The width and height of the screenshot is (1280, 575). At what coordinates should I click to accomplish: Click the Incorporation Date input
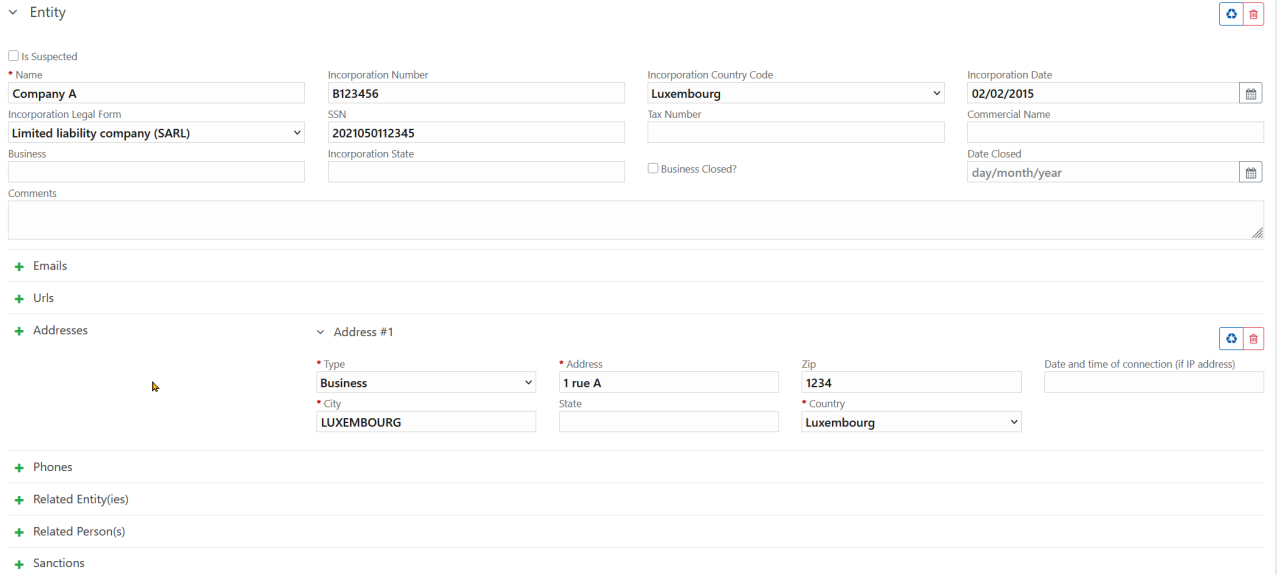click(x=1104, y=94)
